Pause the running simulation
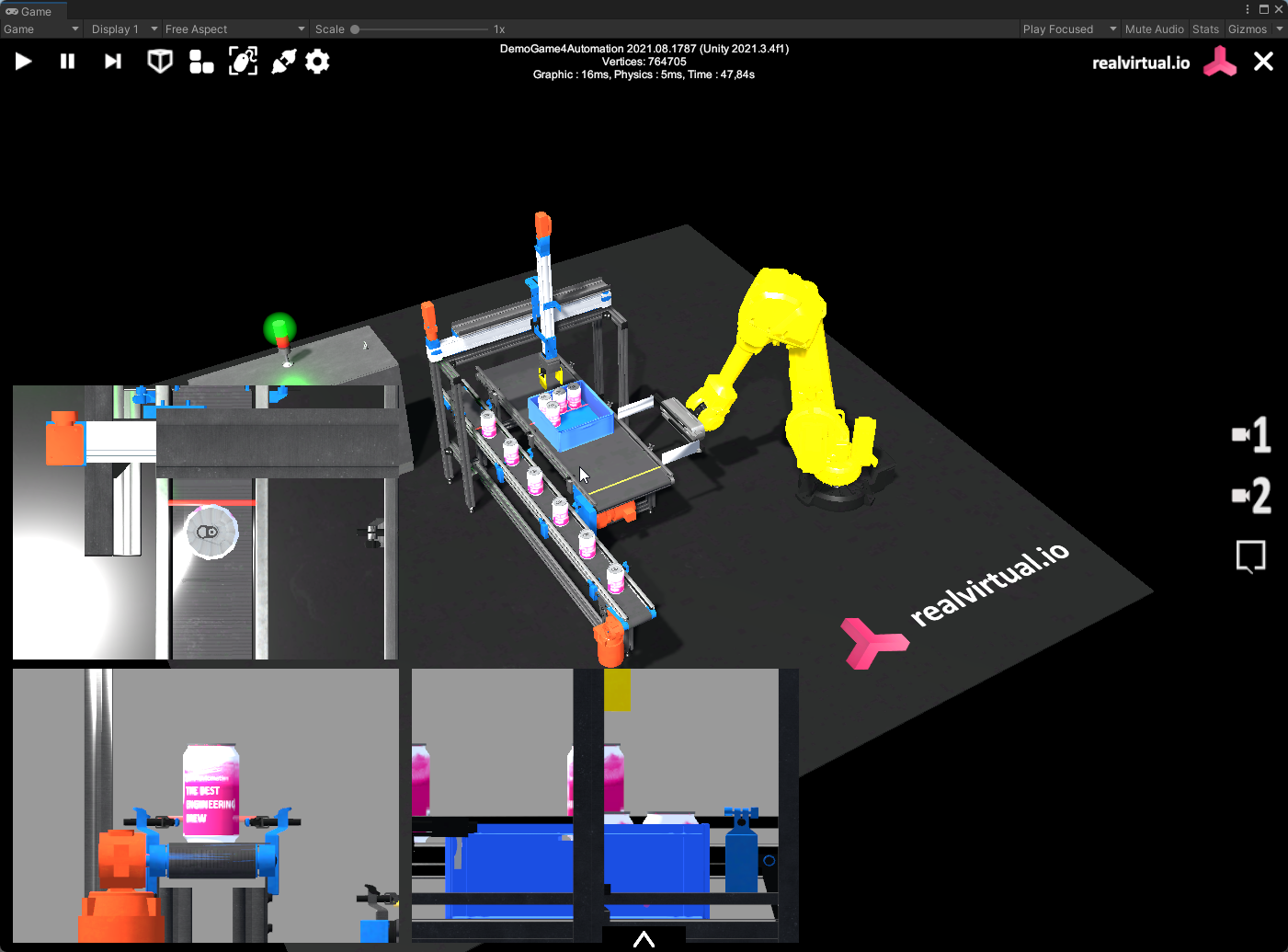The height and width of the screenshot is (952, 1288). [67, 62]
